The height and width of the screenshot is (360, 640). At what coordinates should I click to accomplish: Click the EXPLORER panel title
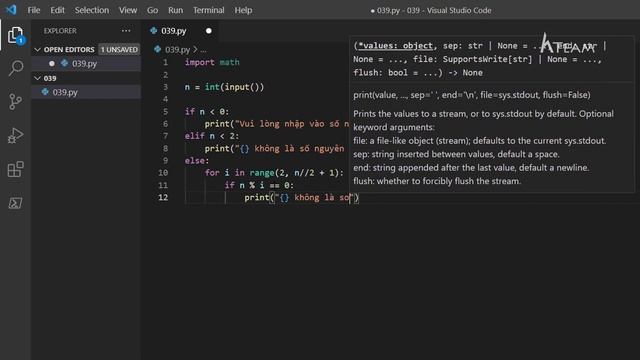click(x=60, y=31)
